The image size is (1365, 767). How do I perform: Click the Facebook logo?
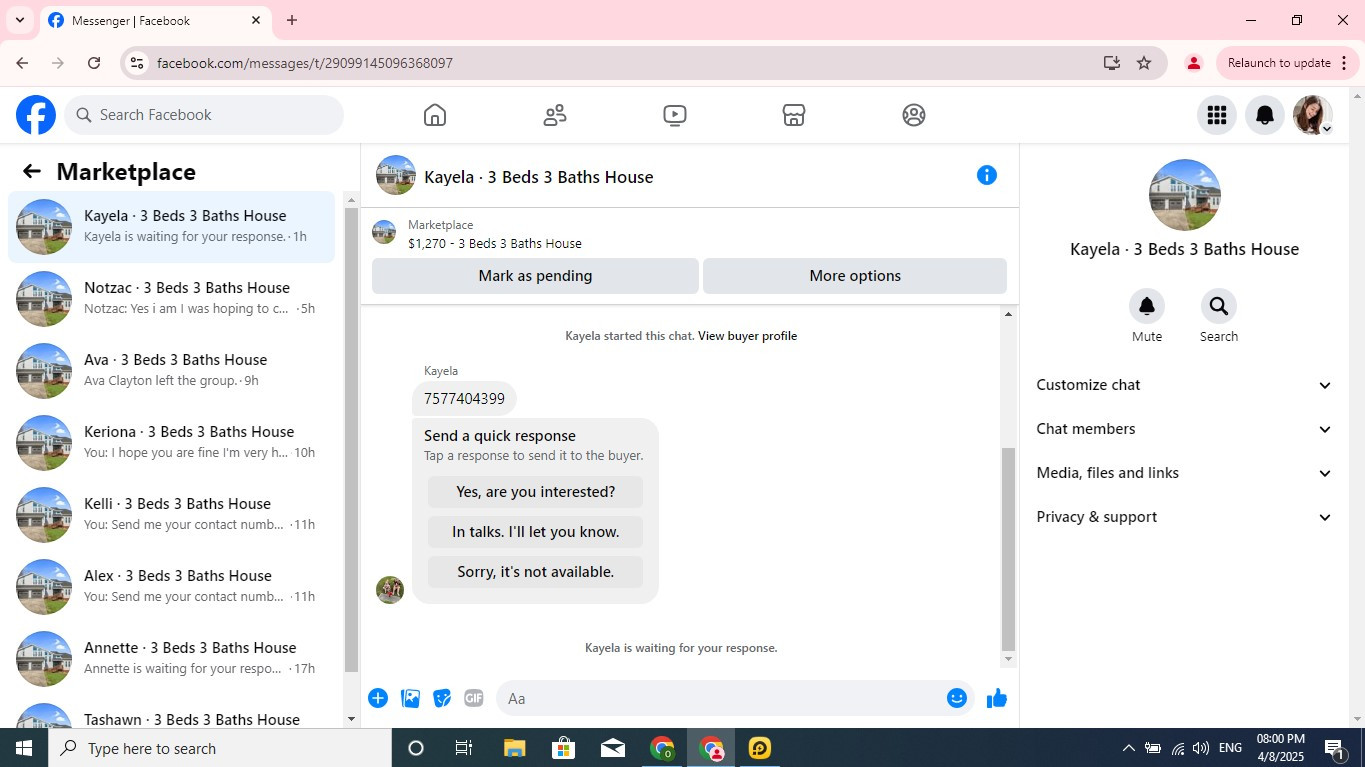coord(36,115)
